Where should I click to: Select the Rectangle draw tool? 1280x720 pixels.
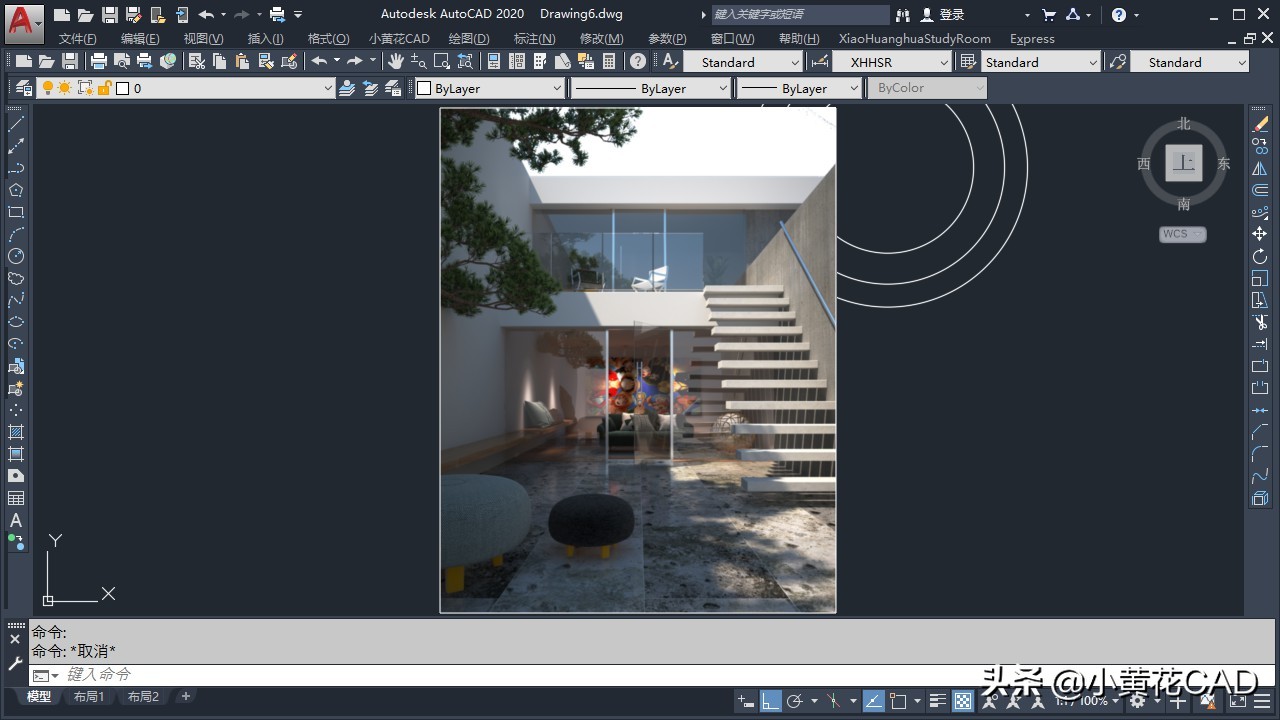tap(16, 212)
